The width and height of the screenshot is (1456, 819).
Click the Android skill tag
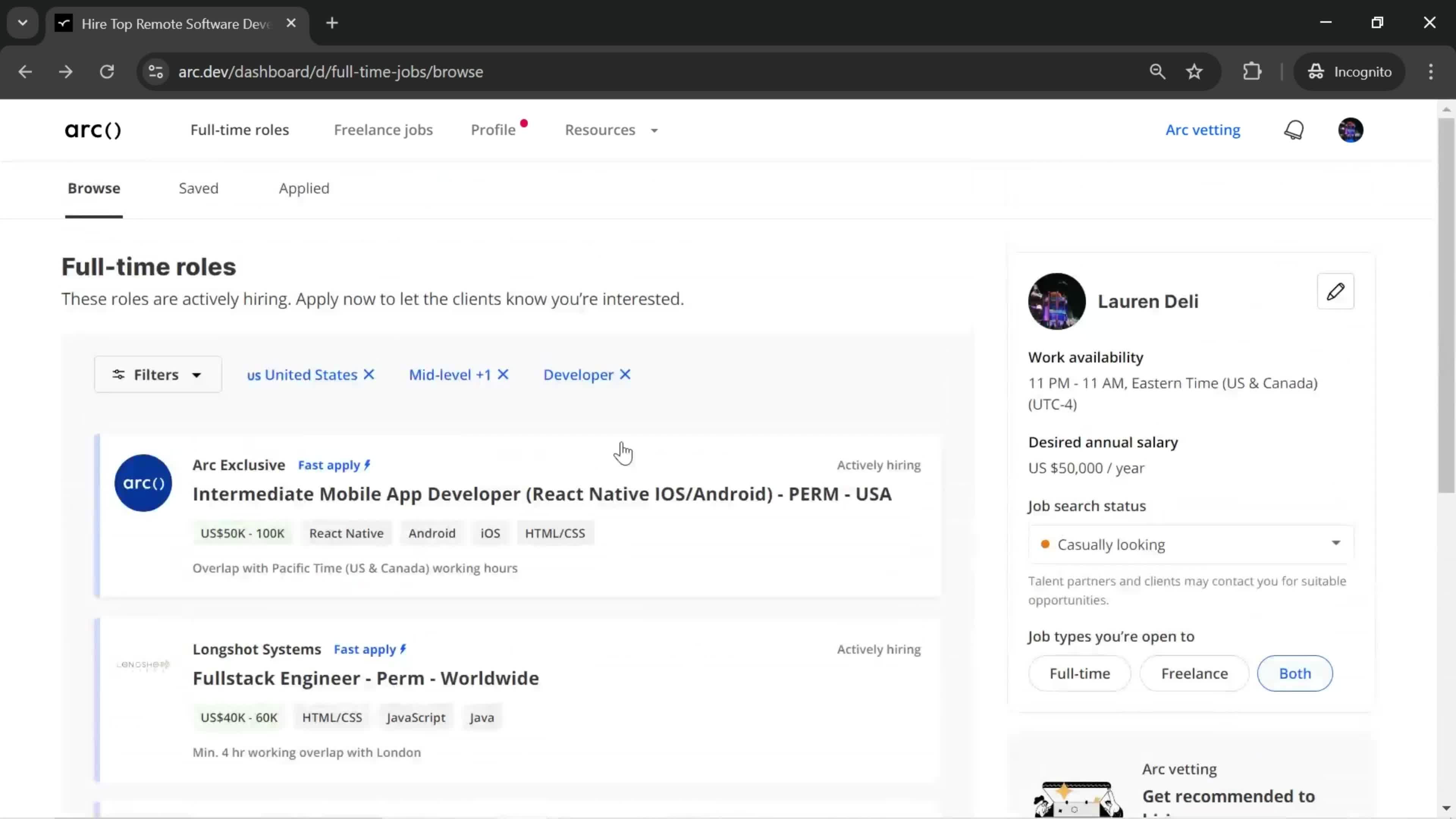pos(432,533)
